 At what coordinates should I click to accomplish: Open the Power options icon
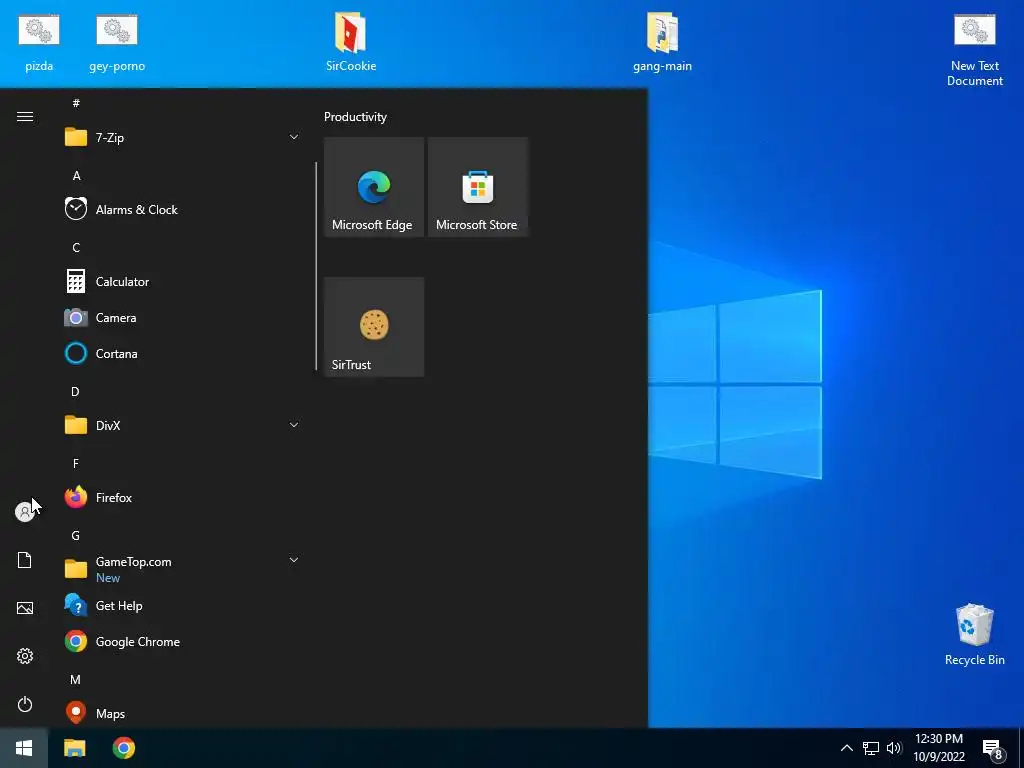(25, 704)
